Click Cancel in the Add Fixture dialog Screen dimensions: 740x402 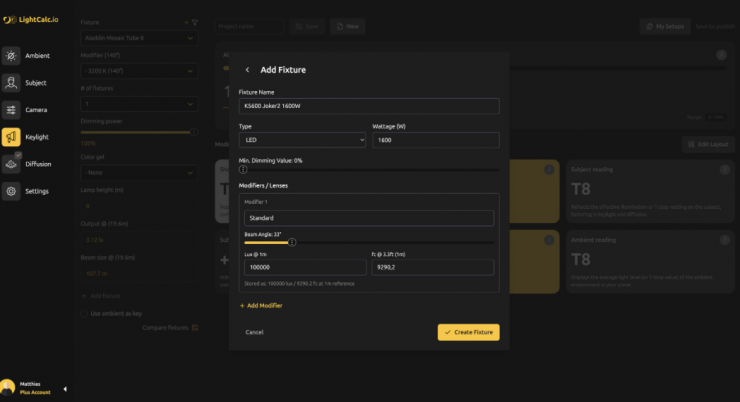coord(254,332)
